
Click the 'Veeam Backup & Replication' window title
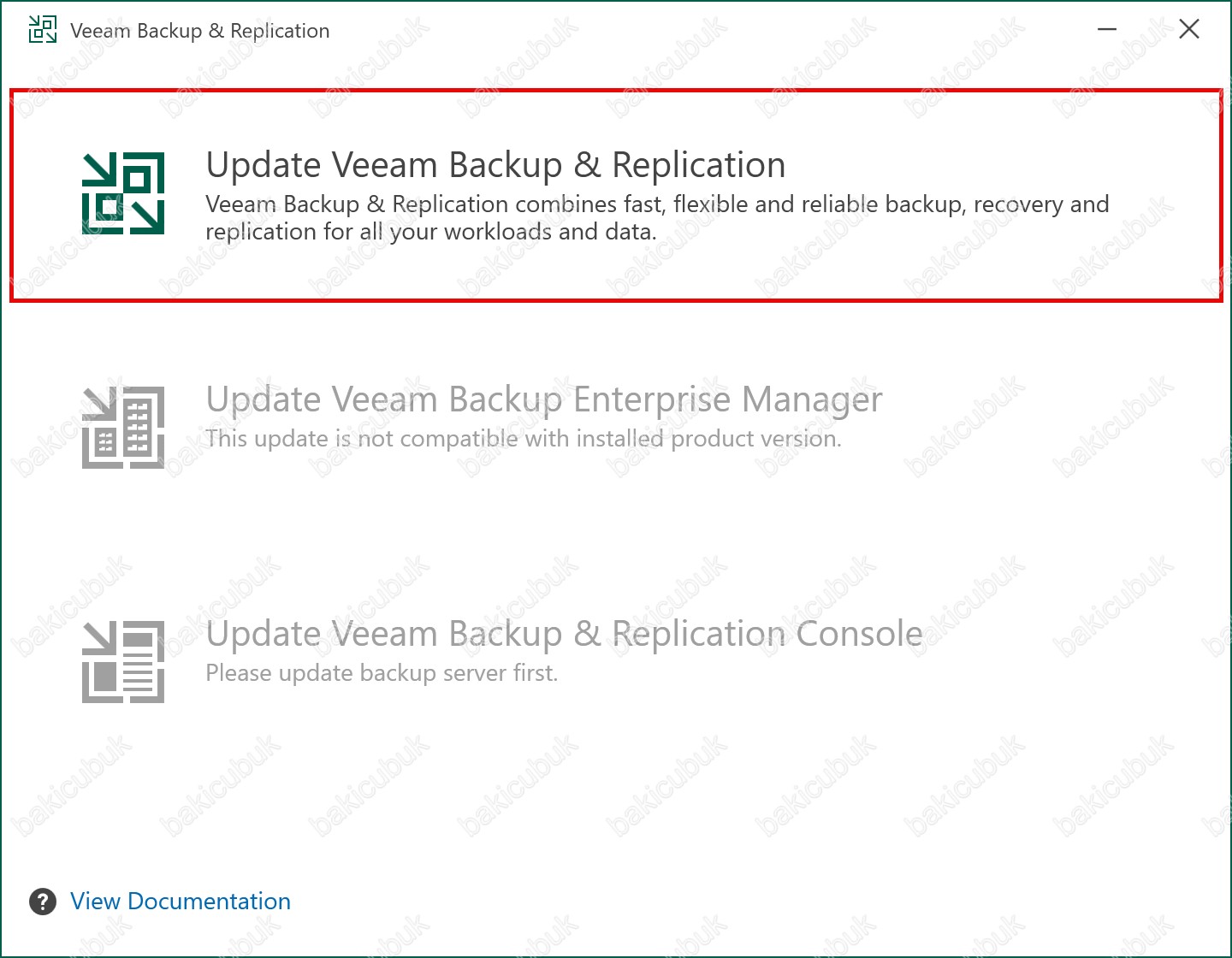coord(199,31)
